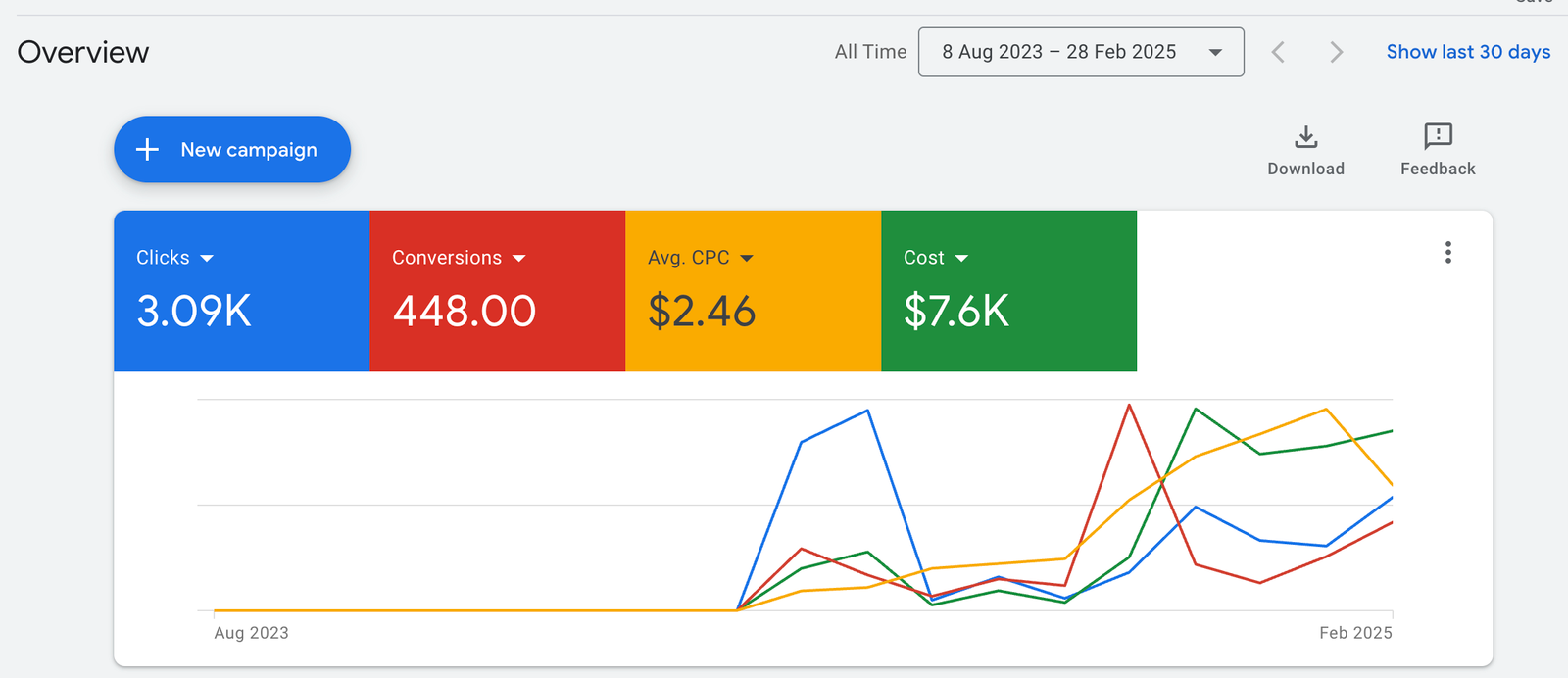
Task: Click the Download icon
Action: (x=1305, y=136)
